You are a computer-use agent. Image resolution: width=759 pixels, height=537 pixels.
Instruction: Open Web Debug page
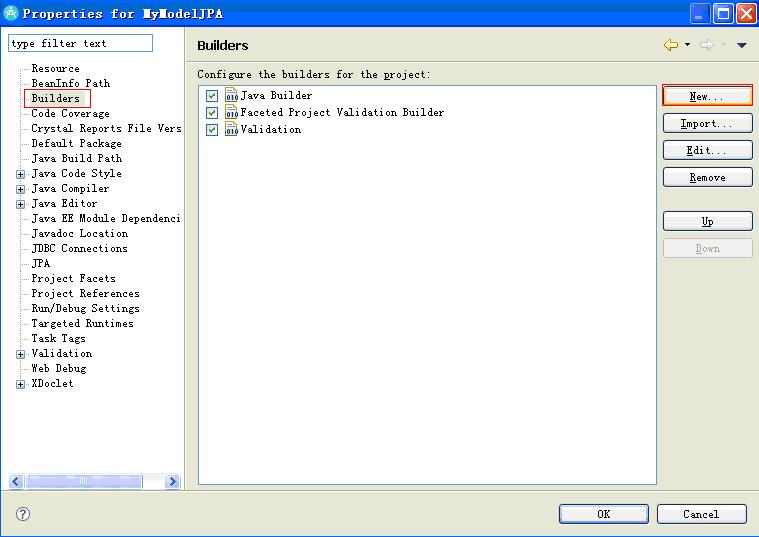(59, 368)
